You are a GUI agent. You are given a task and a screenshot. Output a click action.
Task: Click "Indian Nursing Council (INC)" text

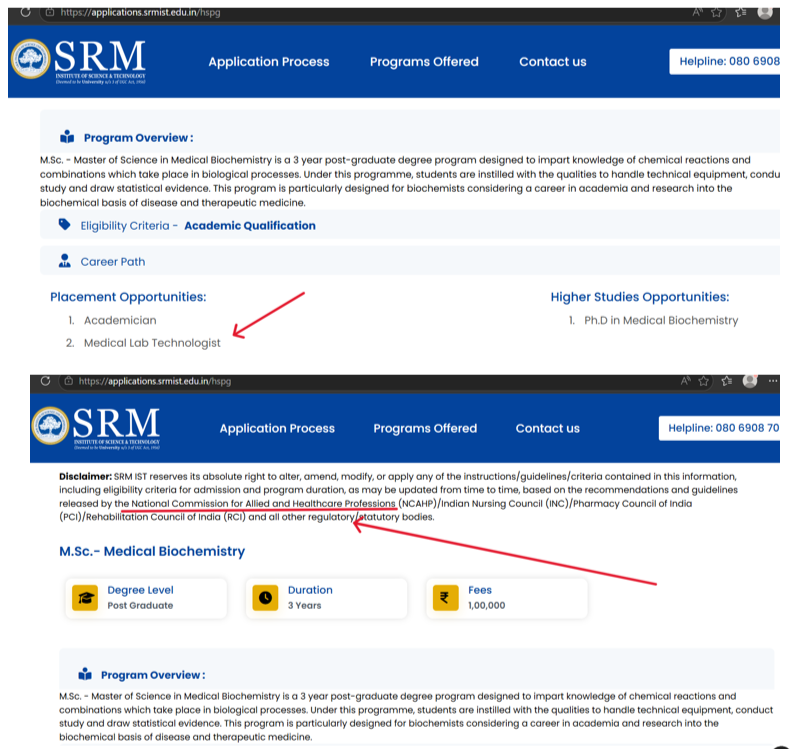(x=505, y=504)
